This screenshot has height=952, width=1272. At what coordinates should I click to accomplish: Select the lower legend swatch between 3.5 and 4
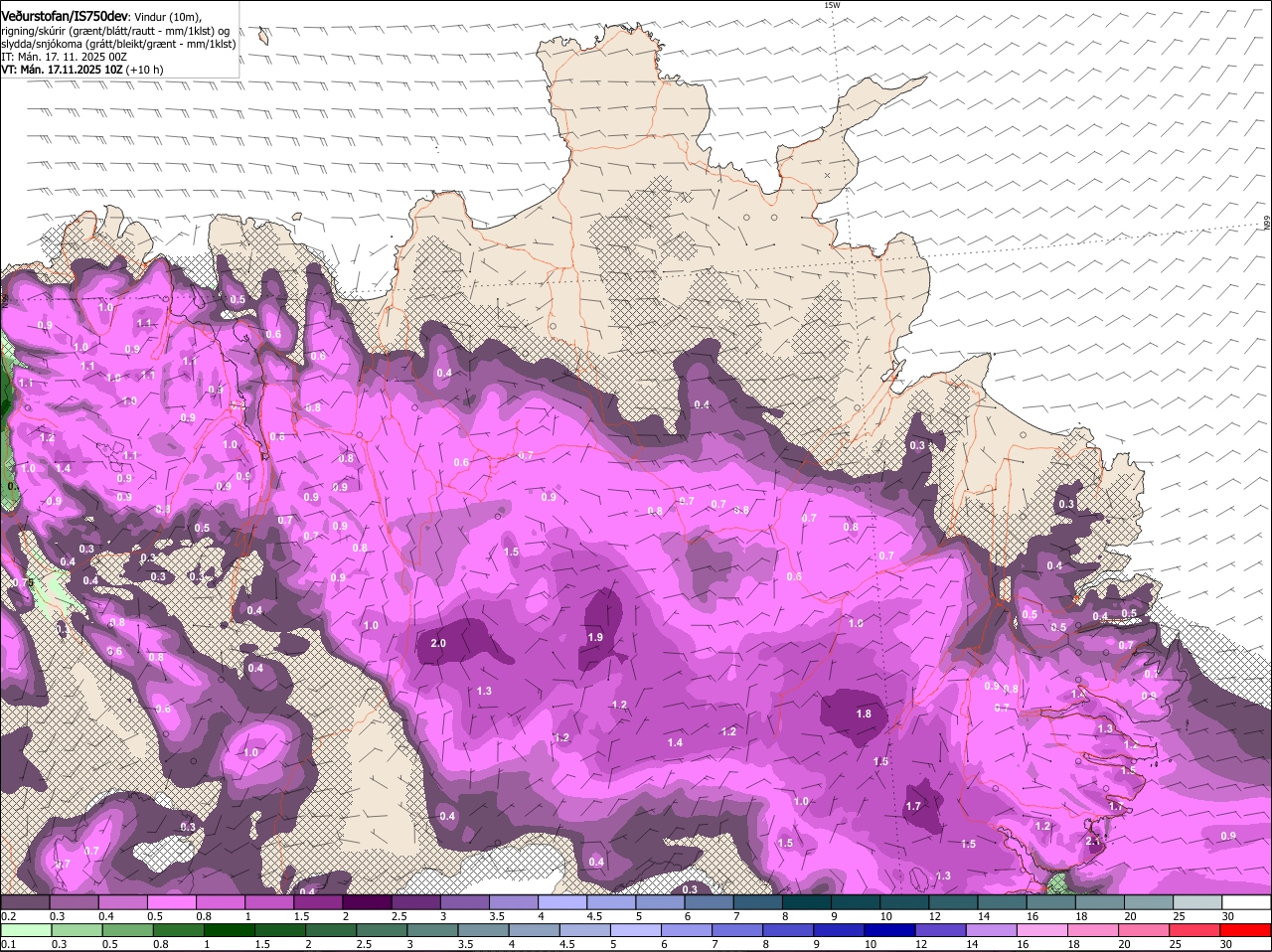pos(483,930)
